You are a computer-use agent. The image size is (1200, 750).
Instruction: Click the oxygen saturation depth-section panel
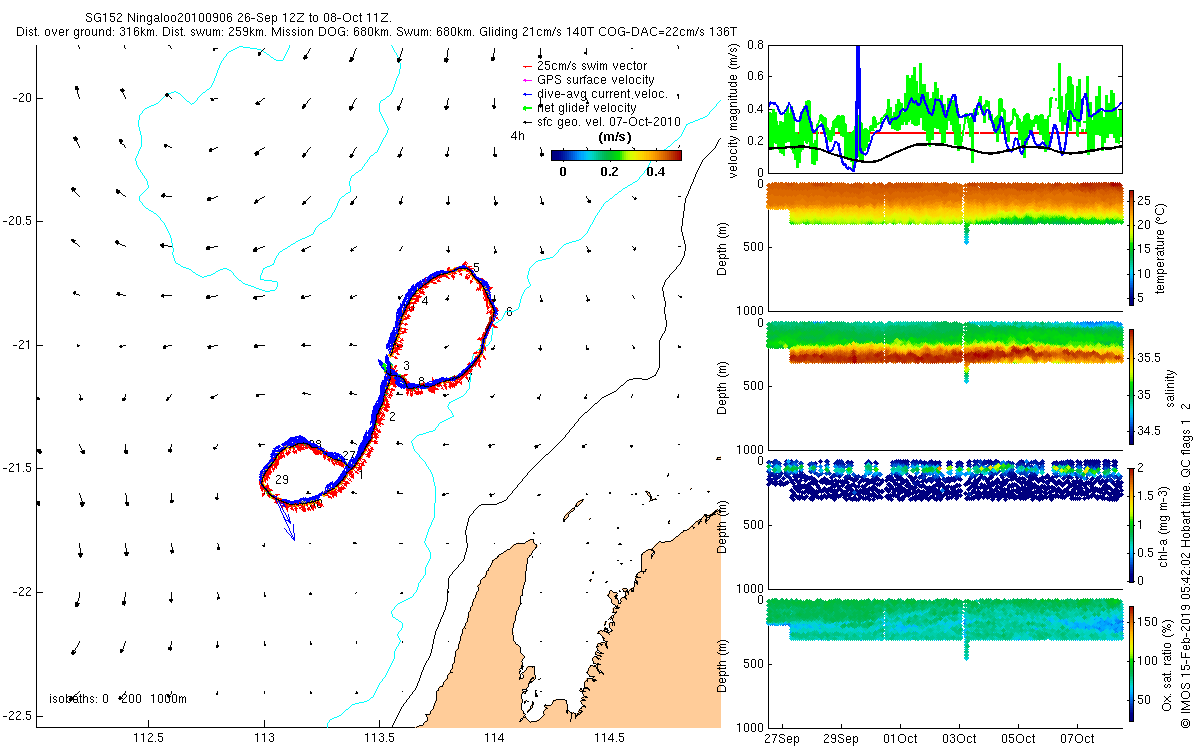[x=944, y=664]
